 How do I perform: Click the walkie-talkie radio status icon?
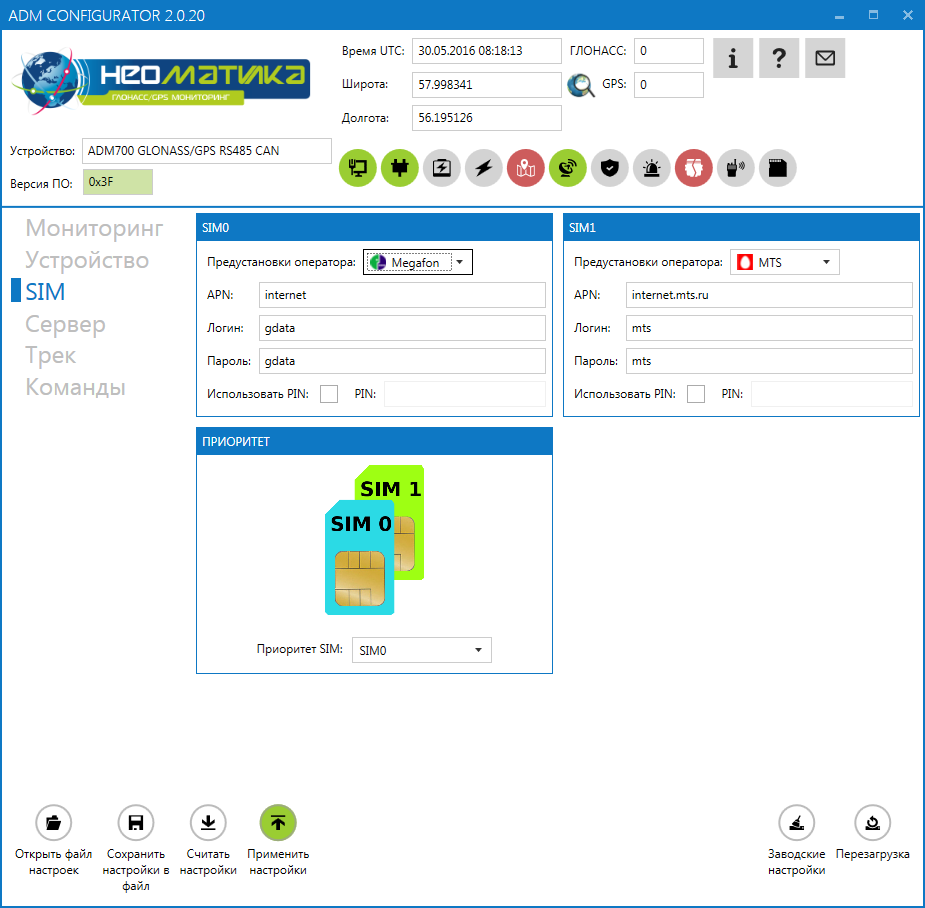tap(736, 168)
